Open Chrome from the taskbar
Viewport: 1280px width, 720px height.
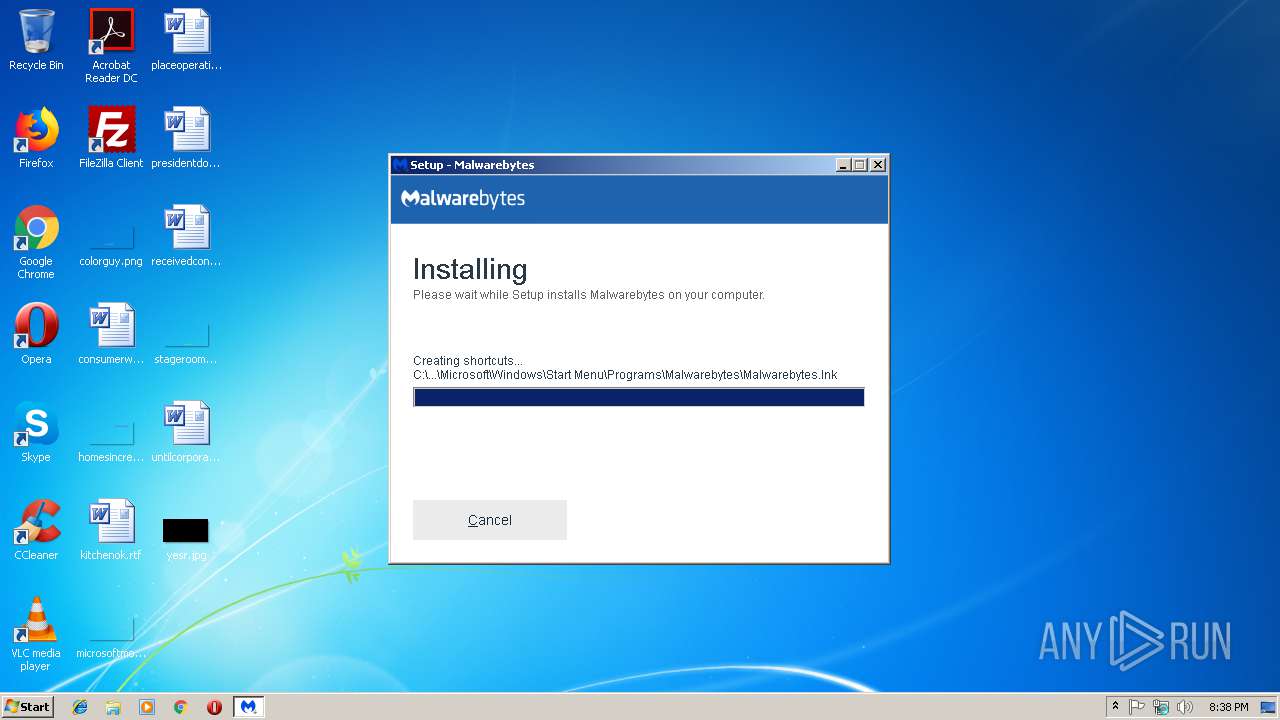(x=181, y=707)
